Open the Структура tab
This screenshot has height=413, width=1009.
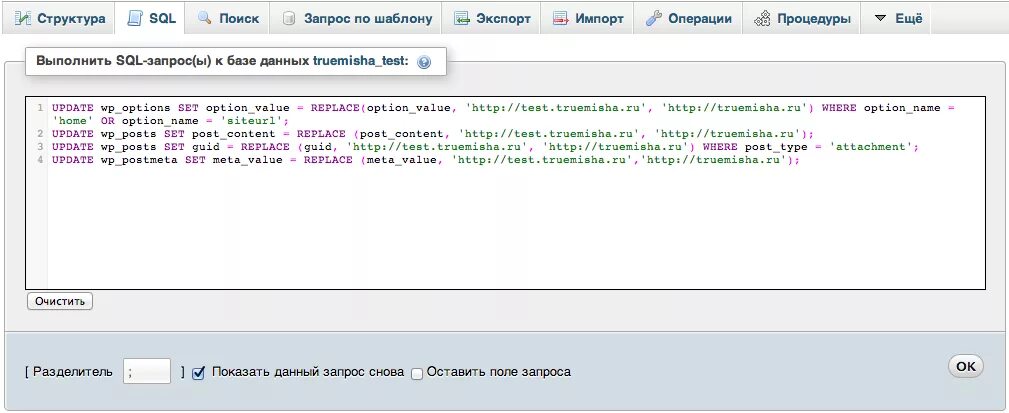(x=59, y=18)
